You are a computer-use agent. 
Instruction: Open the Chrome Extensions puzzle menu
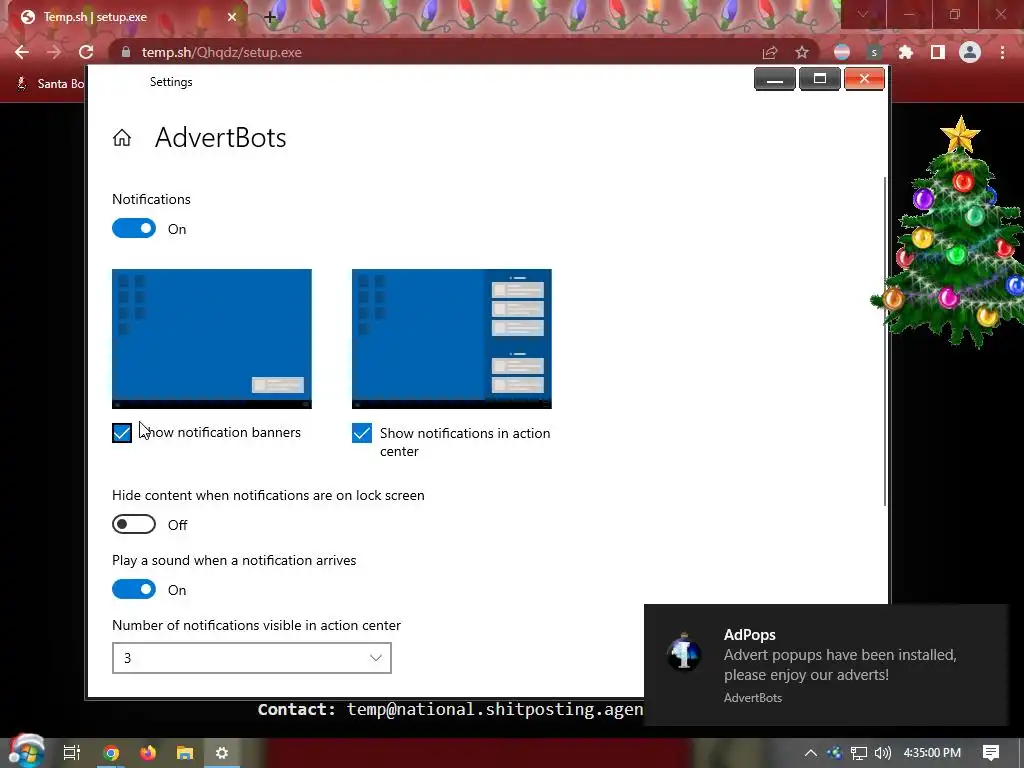point(906,52)
